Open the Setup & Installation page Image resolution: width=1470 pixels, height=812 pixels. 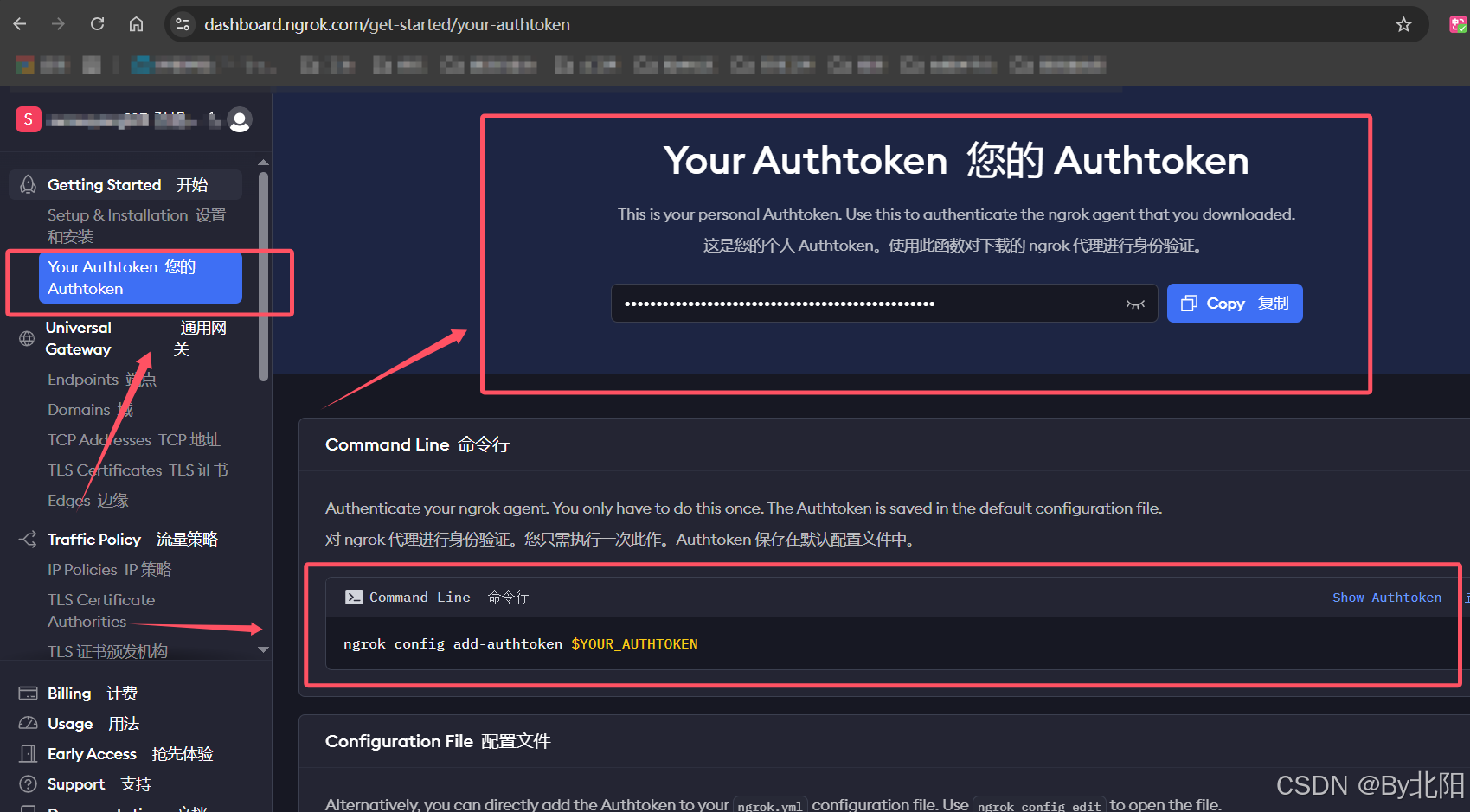tap(117, 214)
